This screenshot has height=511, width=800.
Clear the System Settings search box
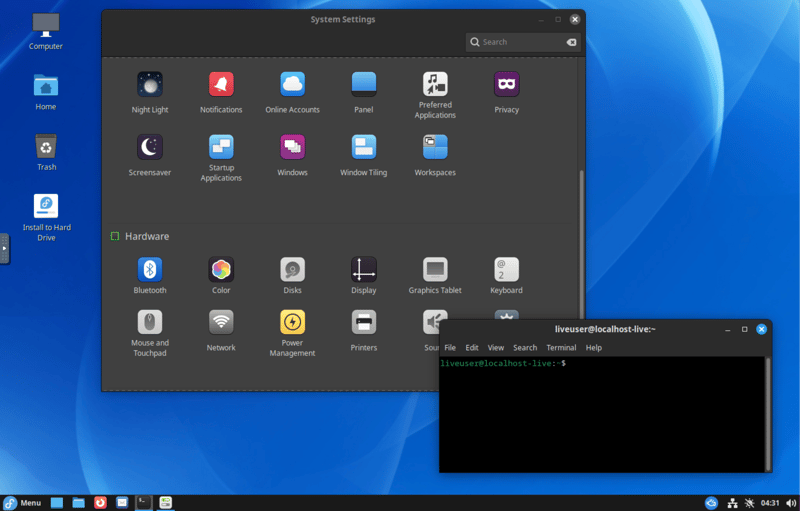(571, 42)
